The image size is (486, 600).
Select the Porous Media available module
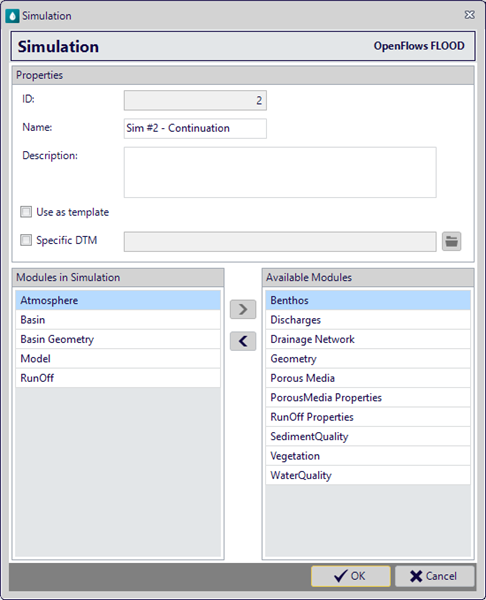click(x=368, y=378)
